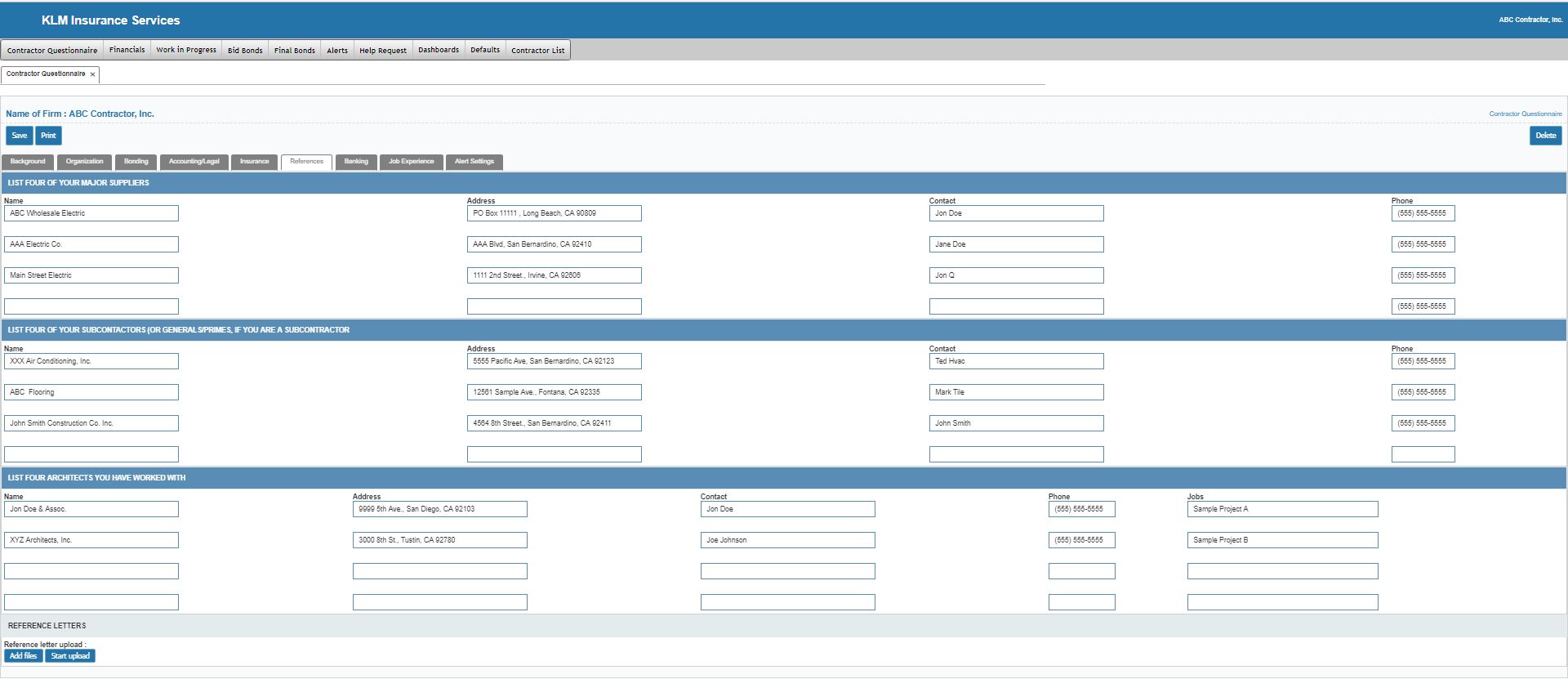1568x679 pixels.
Task: Show the Job Experience tab
Action: (411, 162)
